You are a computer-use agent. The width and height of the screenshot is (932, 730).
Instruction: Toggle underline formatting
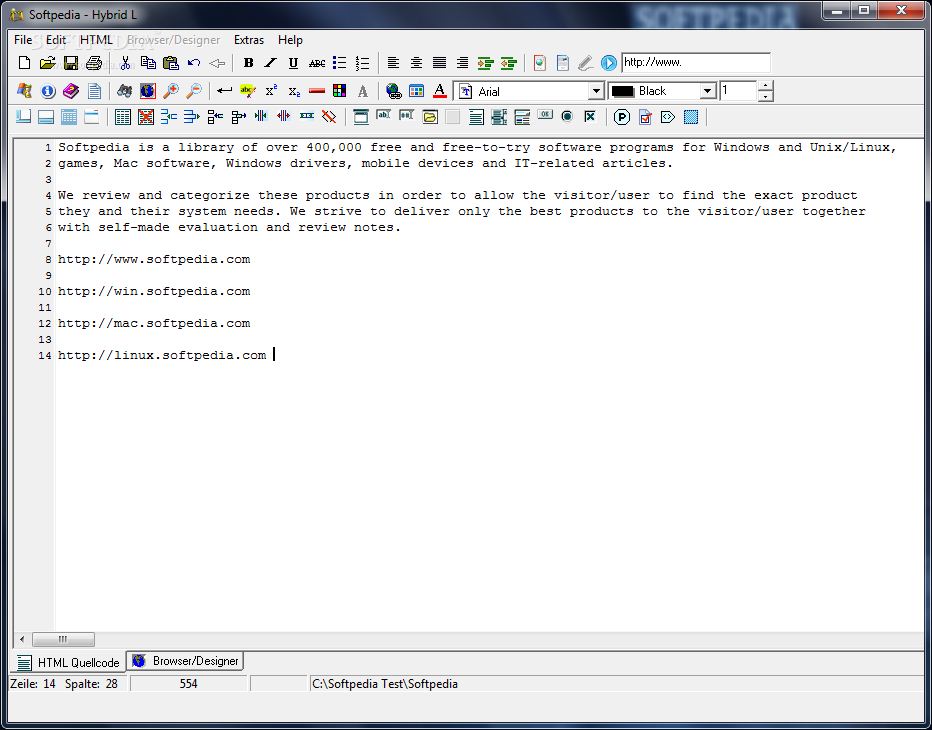[x=293, y=62]
